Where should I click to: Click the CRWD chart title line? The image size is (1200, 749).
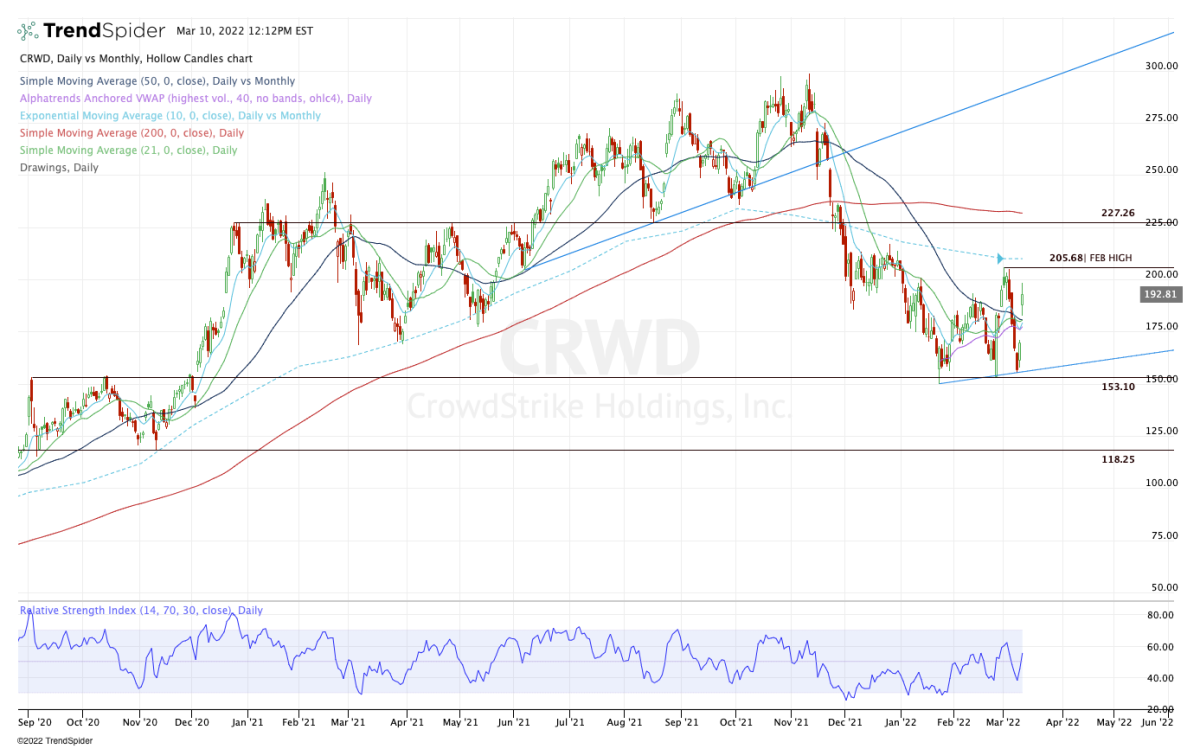pyautogui.click(x=136, y=59)
